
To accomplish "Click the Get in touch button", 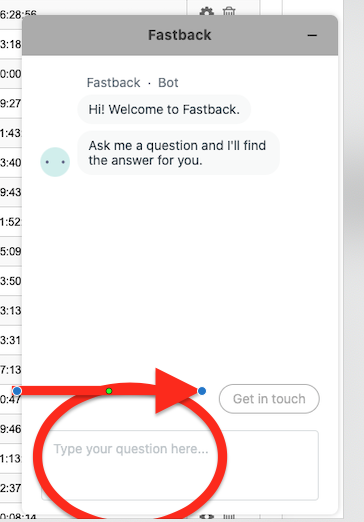I will [x=269, y=399].
